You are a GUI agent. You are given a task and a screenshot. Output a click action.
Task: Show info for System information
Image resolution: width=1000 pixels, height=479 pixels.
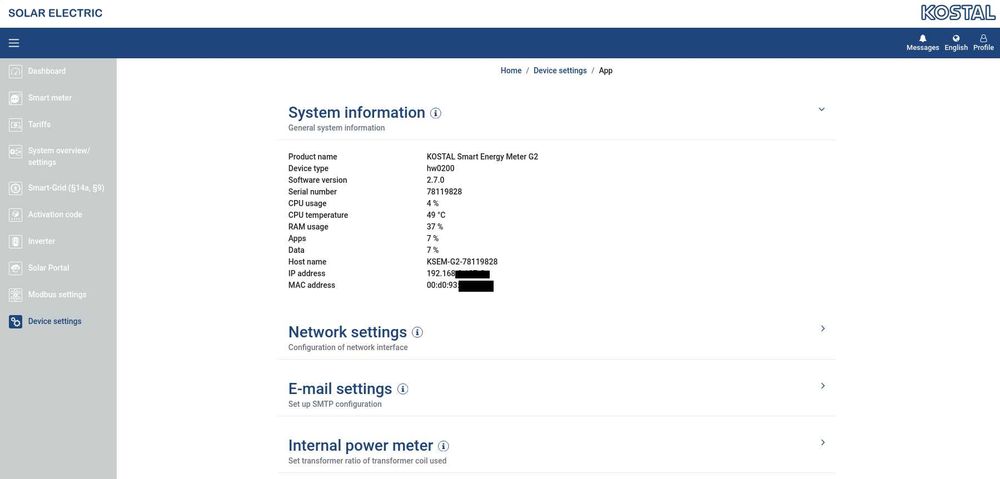tap(436, 114)
